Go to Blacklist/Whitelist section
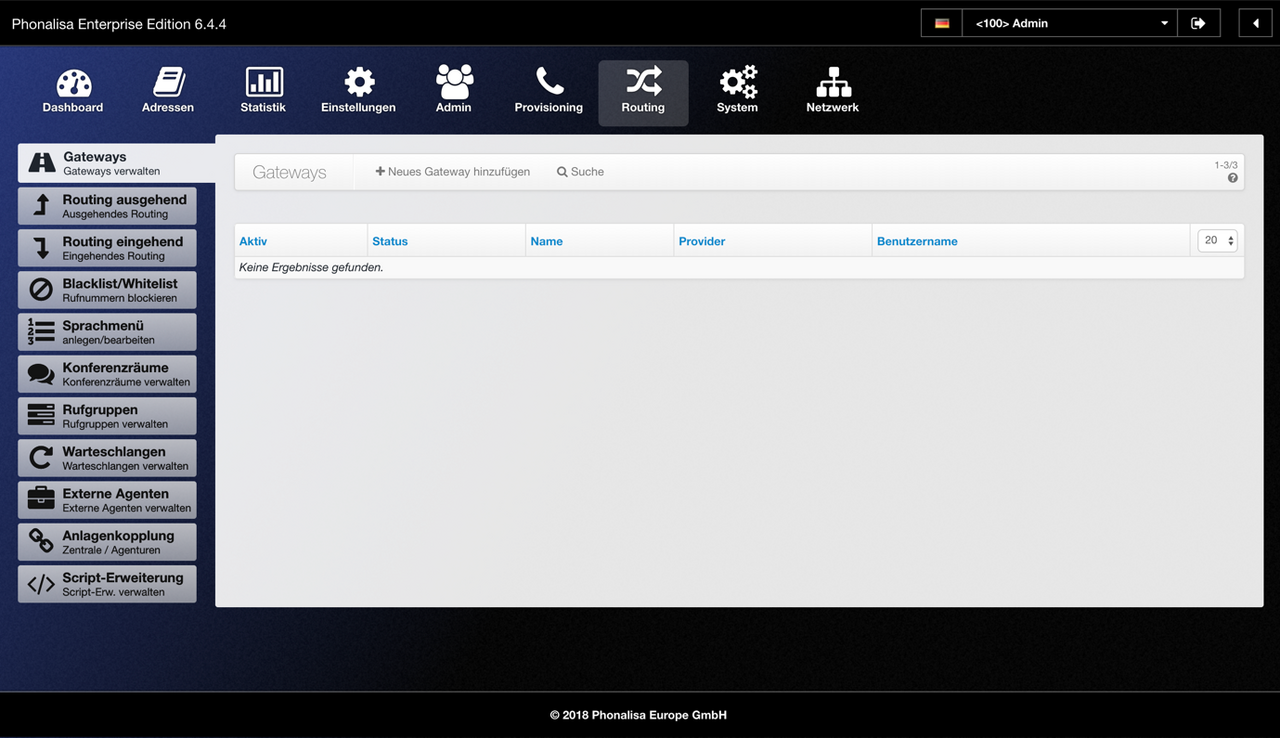The width and height of the screenshot is (1280, 738). tap(107, 290)
